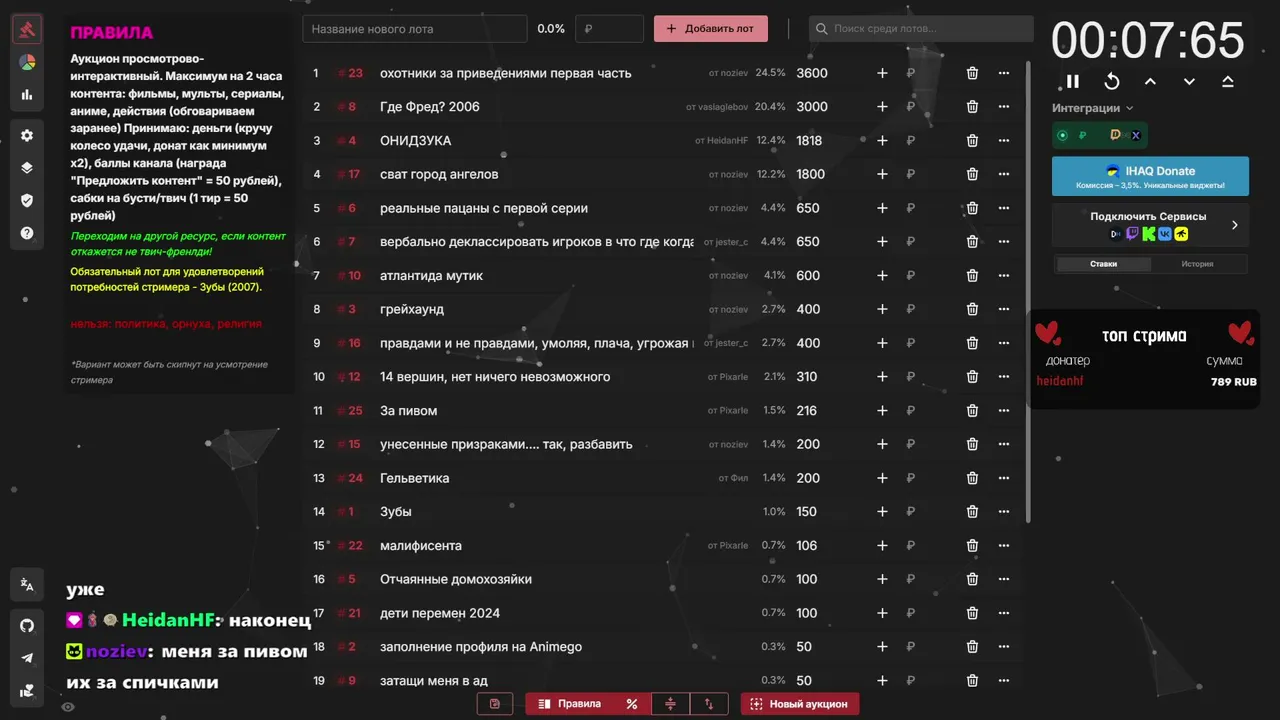Open the auction page via gavel icon

[27, 29]
